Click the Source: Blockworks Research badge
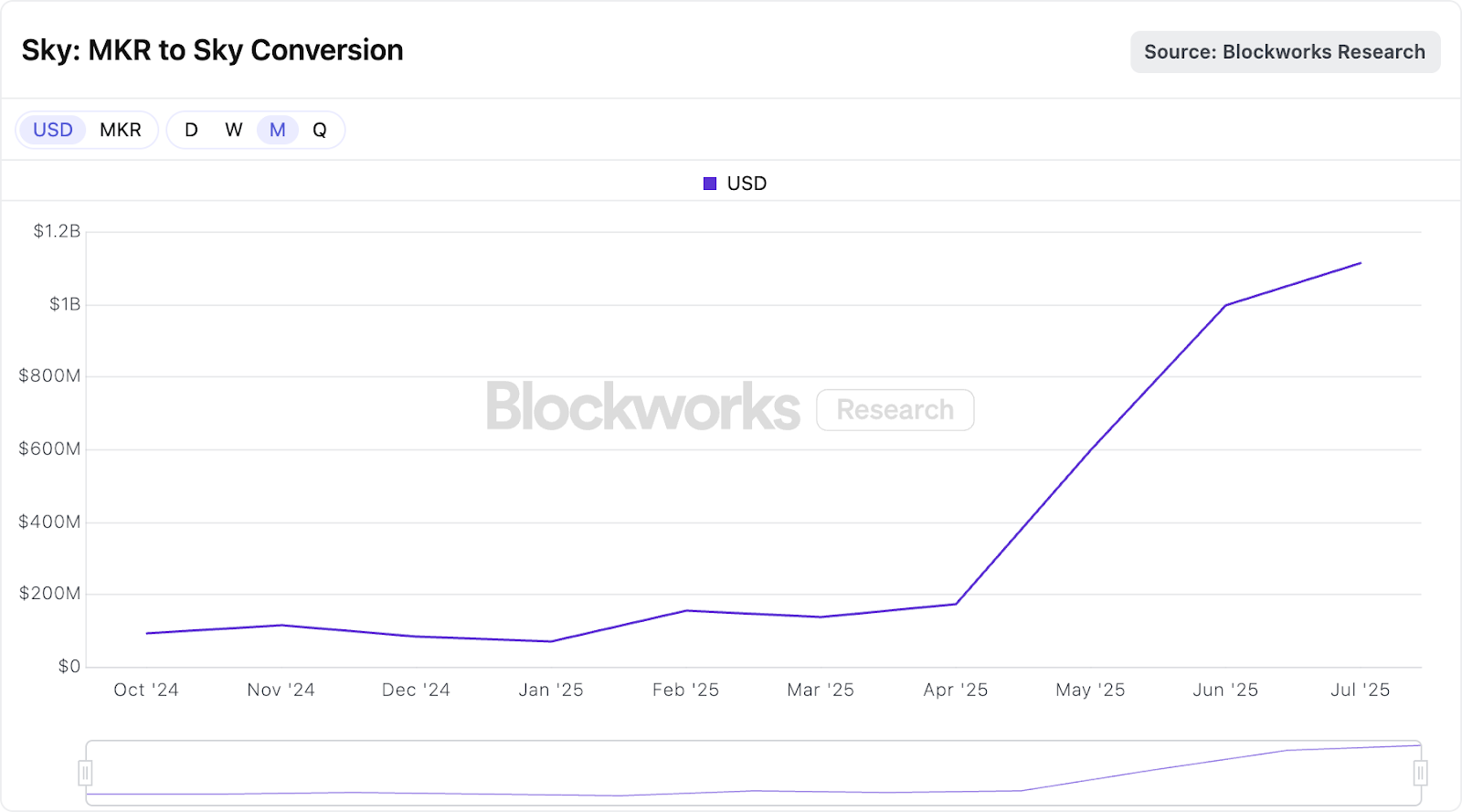Screen dimensions: 1462x812 pyautogui.click(x=1285, y=52)
